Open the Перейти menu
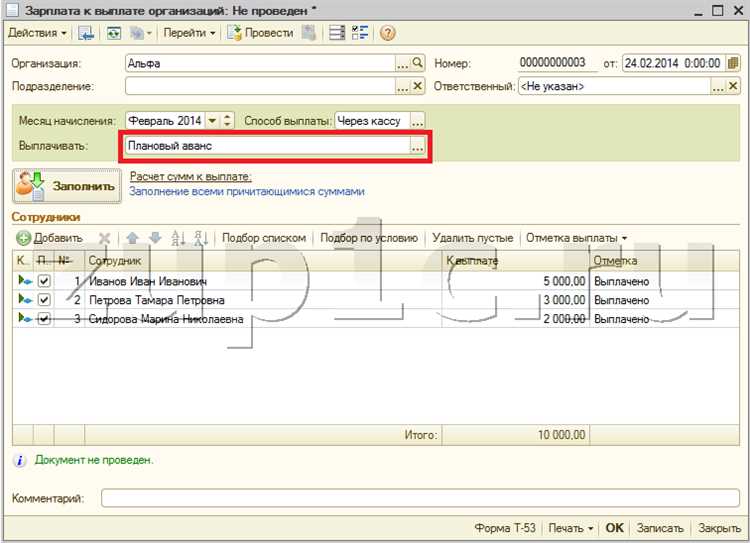The width and height of the screenshot is (750, 543). click(189, 33)
